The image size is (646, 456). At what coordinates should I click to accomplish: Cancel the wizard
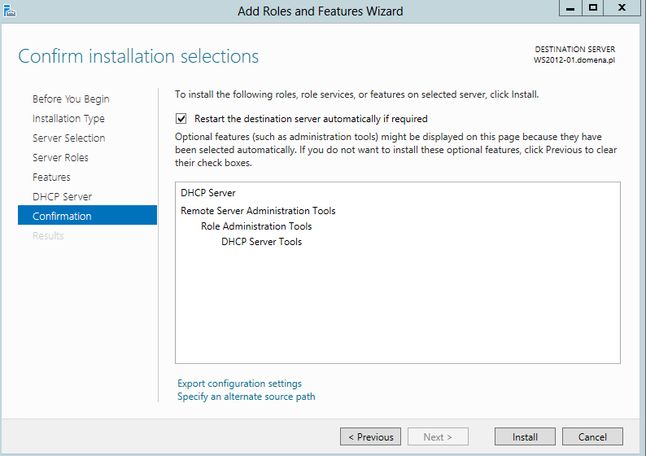[x=592, y=437]
